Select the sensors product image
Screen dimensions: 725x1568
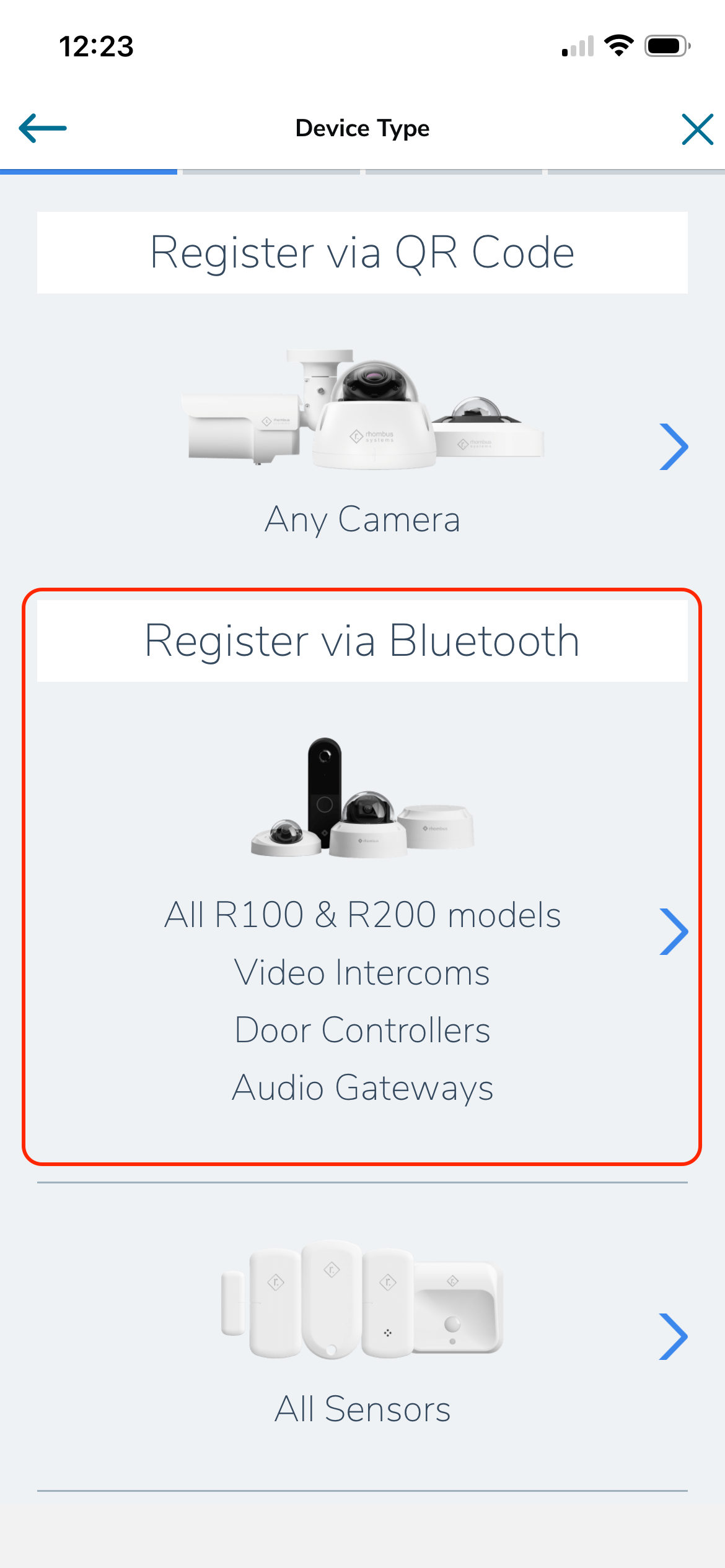click(x=362, y=1300)
